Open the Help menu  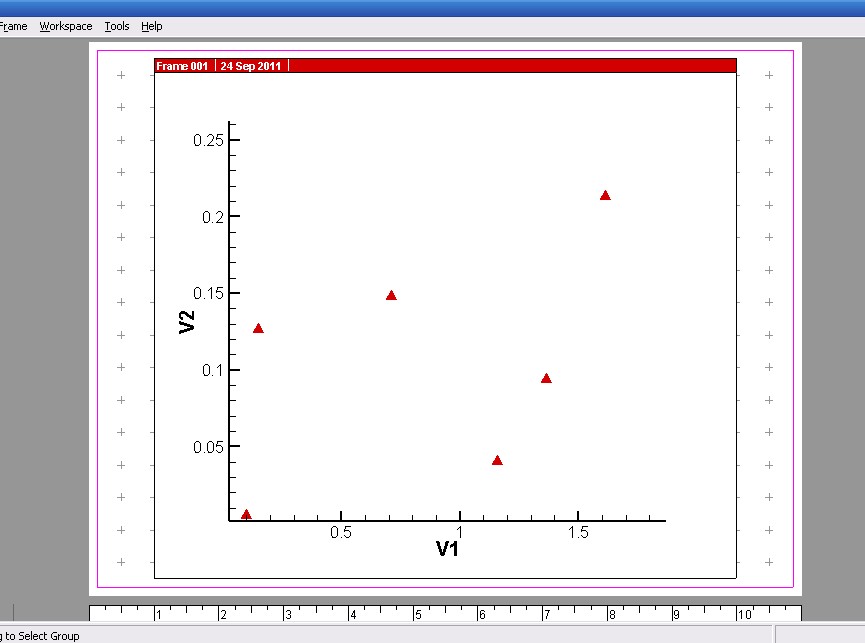(x=151, y=26)
